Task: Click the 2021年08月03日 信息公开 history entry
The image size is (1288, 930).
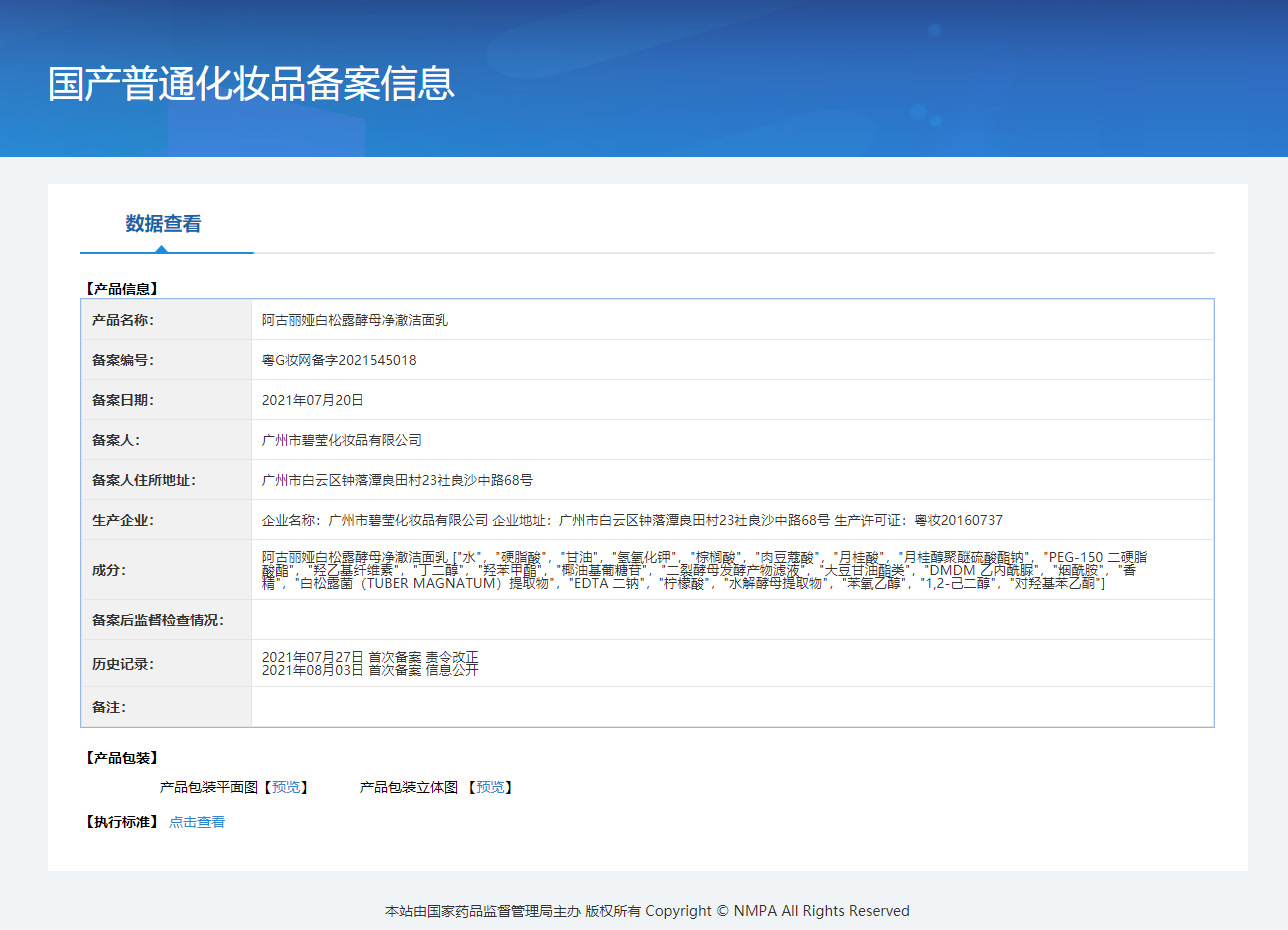Action: [370, 671]
